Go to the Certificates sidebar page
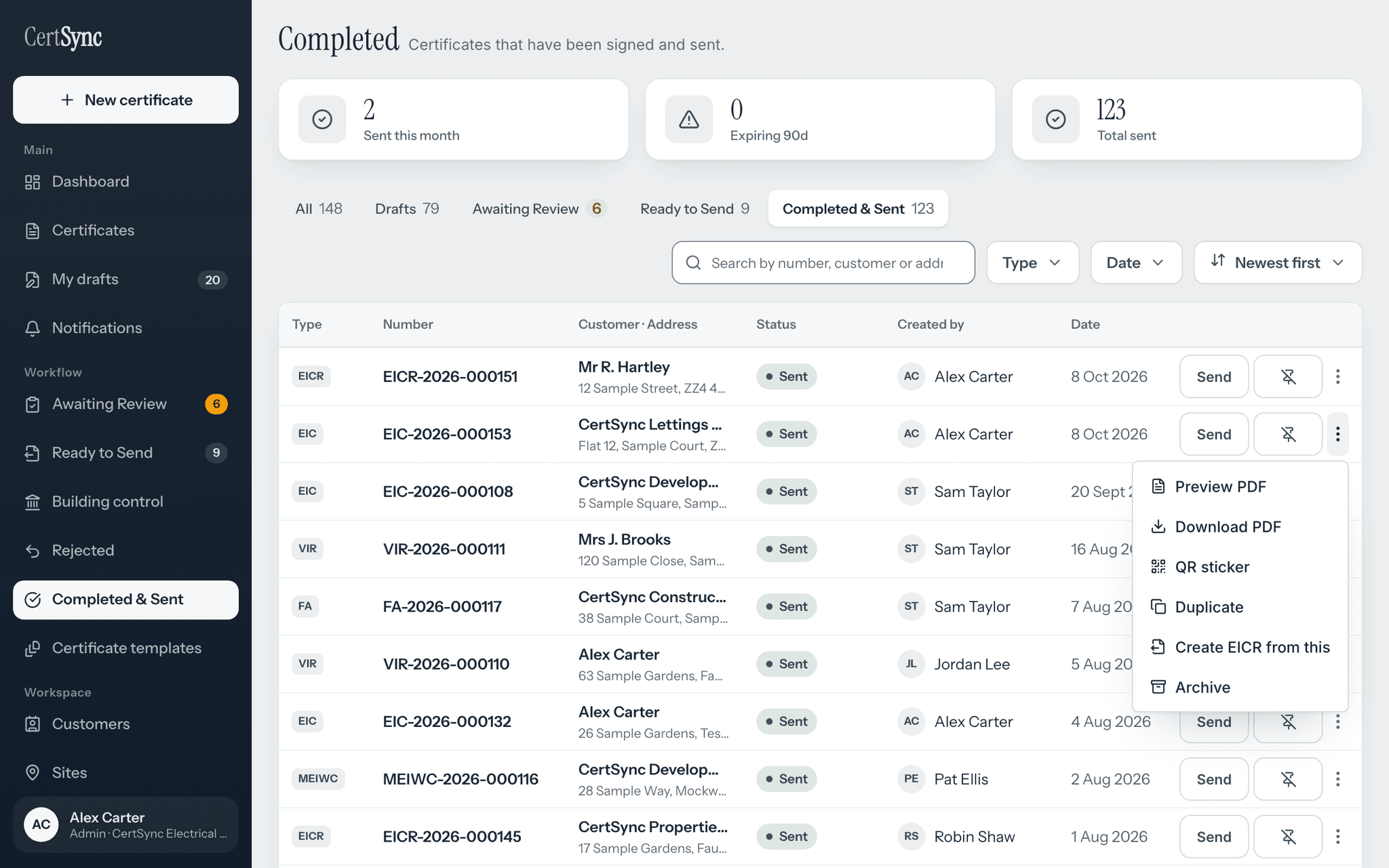Screen dimensions: 1389x868 (x=125, y=231)
